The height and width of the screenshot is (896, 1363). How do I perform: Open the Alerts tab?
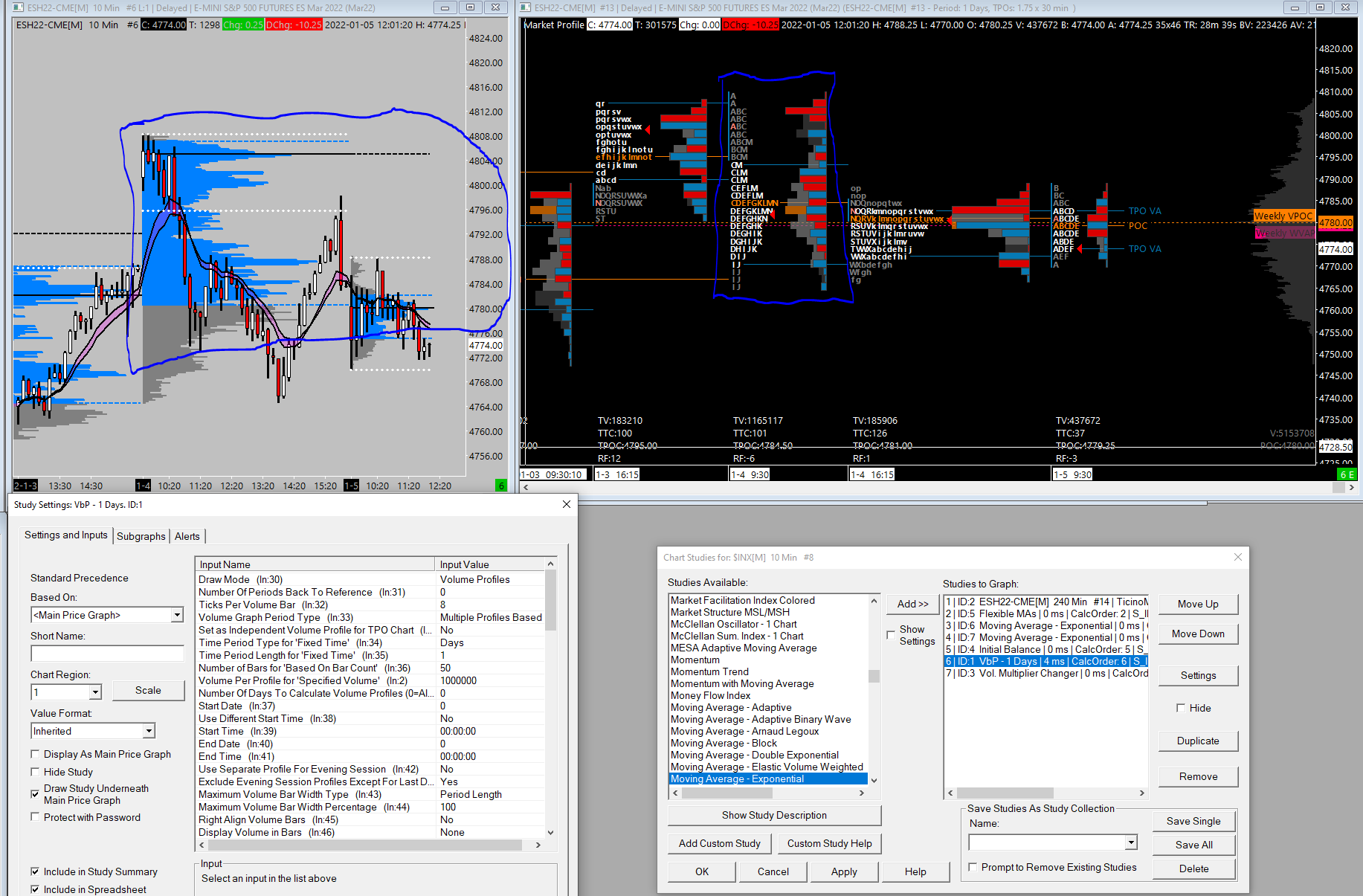187,536
